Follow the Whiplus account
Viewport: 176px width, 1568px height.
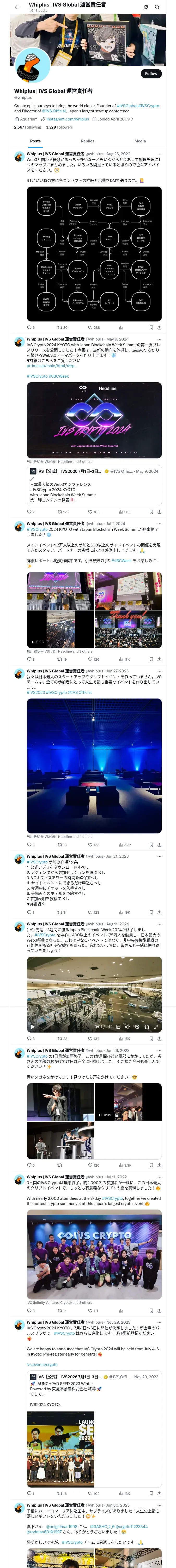coord(151,74)
